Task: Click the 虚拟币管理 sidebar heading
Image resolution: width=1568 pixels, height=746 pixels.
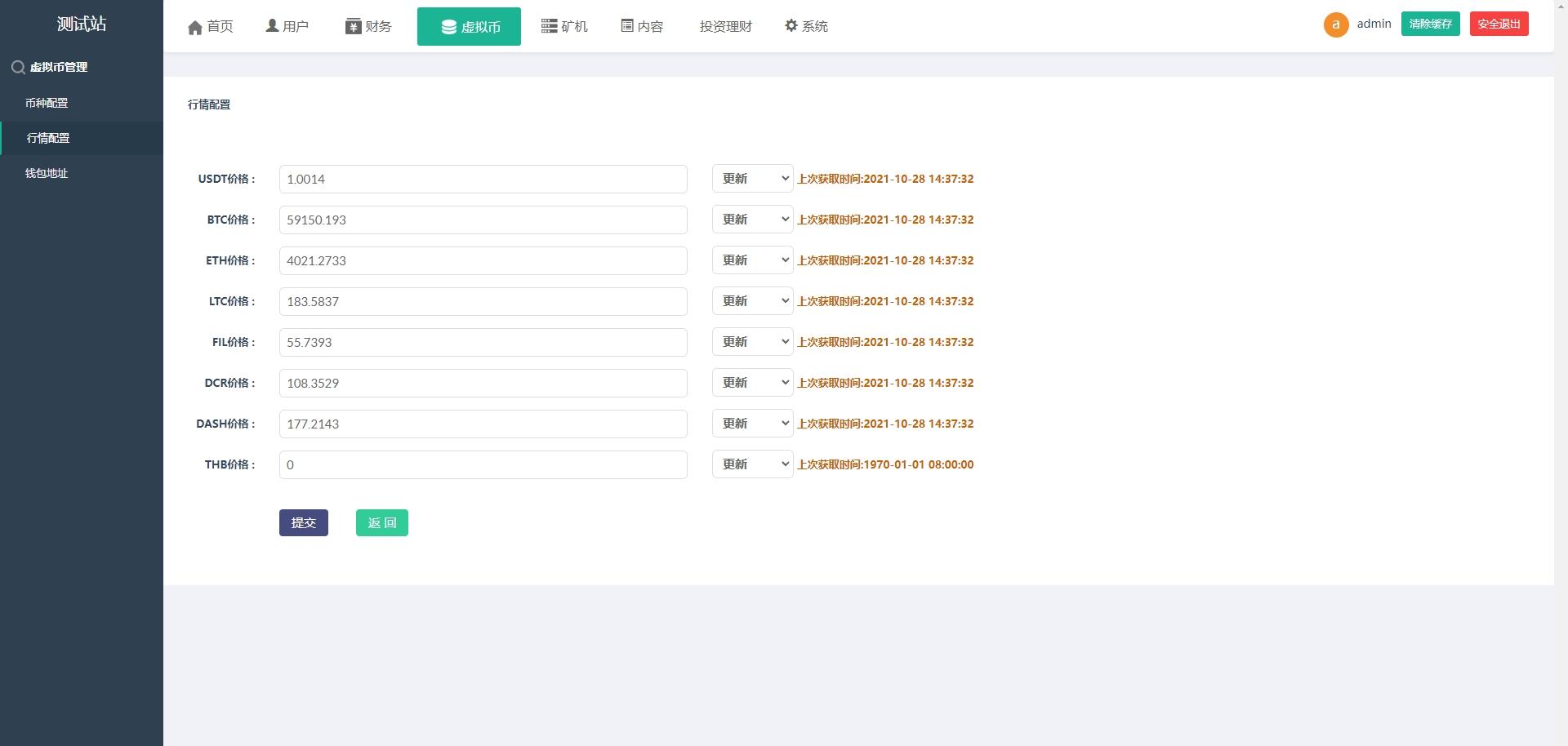Action: click(x=59, y=67)
